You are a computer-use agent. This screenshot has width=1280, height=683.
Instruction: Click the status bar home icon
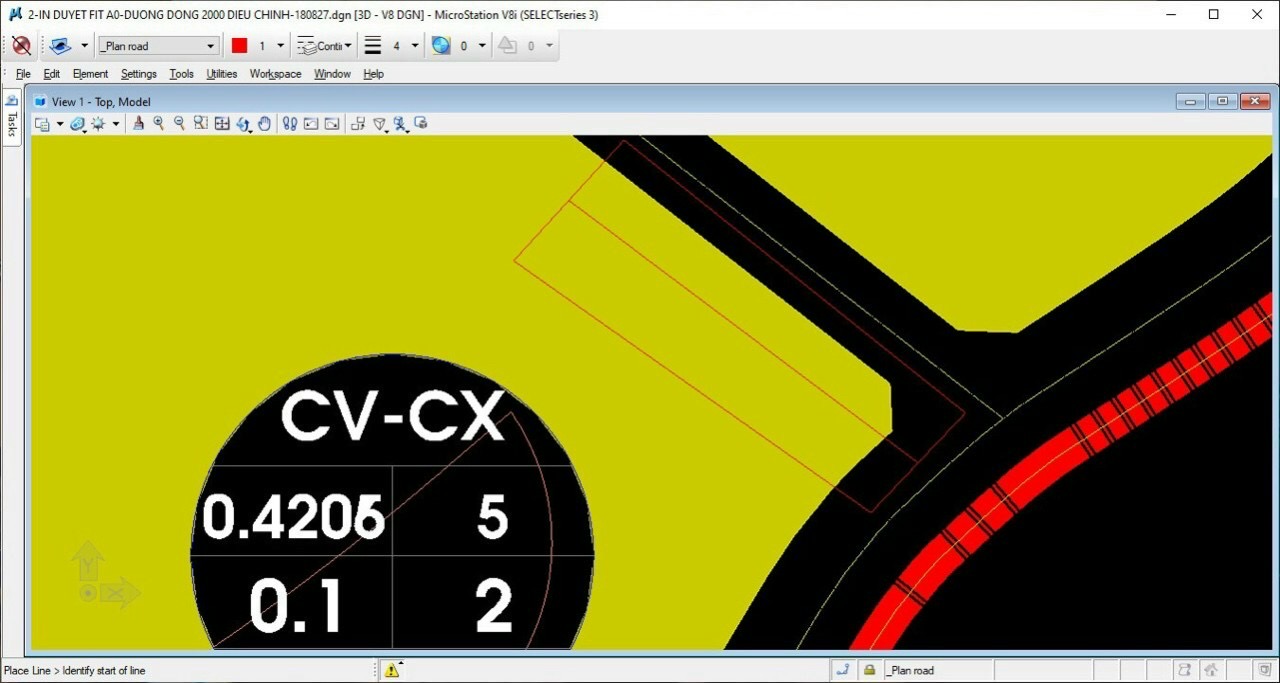(x=1211, y=670)
